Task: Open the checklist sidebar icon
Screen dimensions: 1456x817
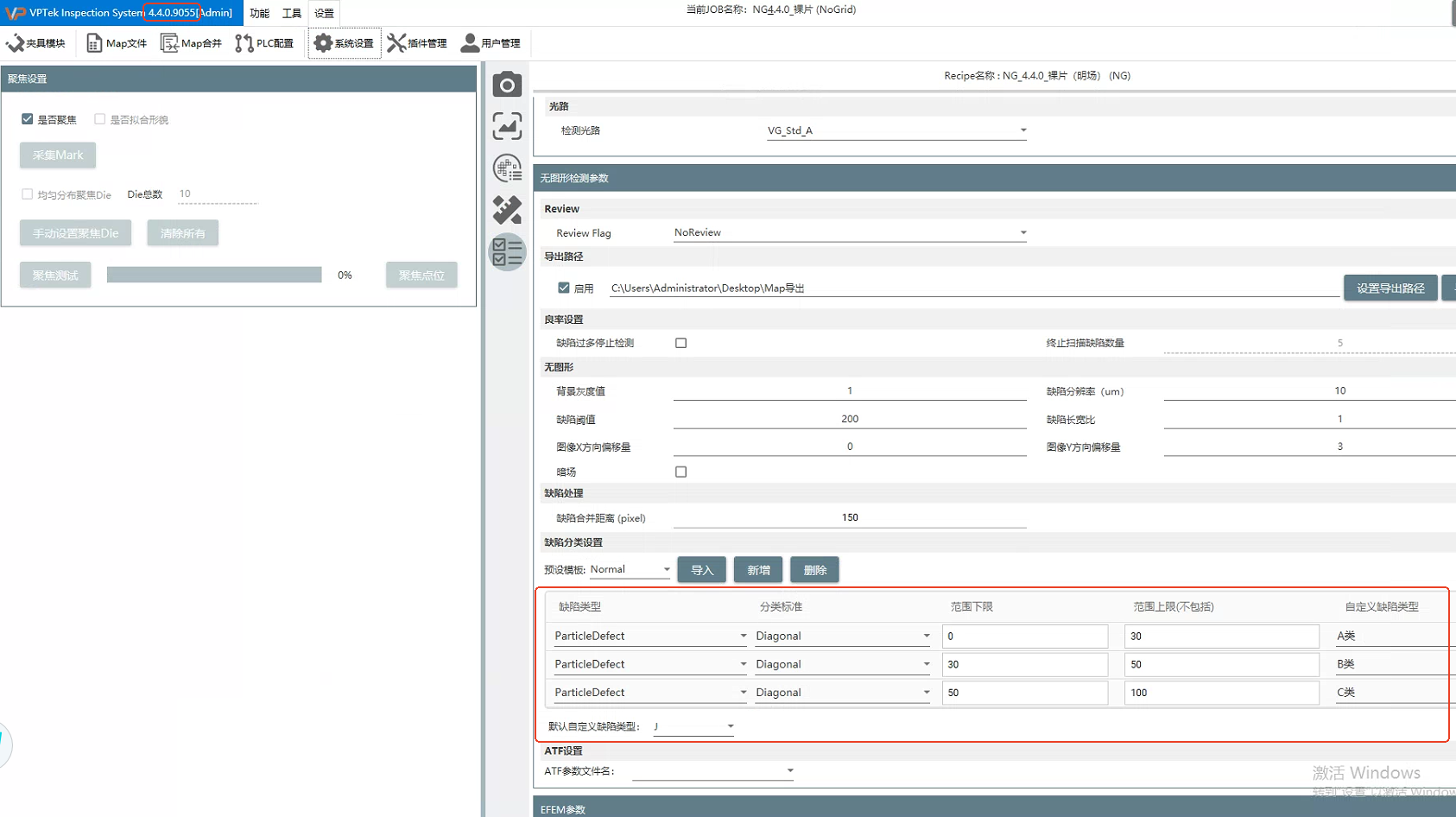Action: [507, 252]
